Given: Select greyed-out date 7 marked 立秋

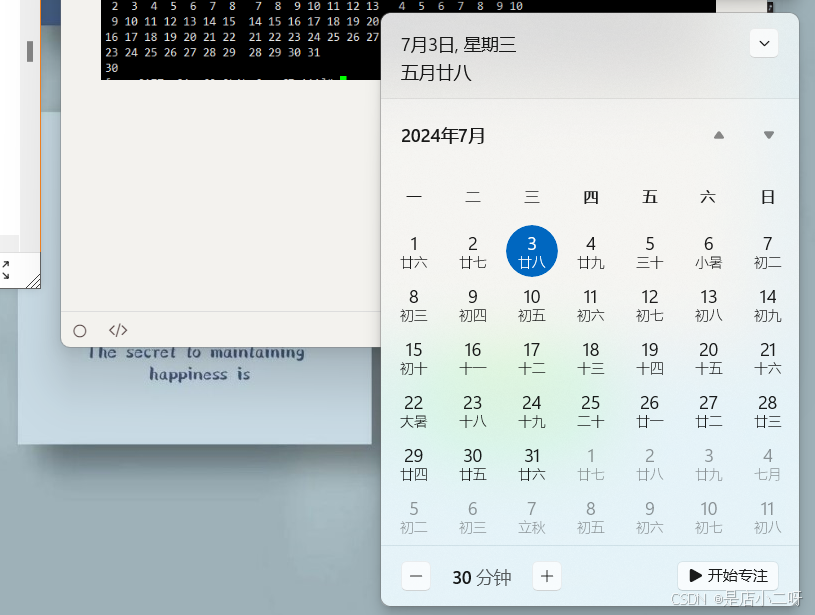Looking at the screenshot, I should tap(532, 517).
